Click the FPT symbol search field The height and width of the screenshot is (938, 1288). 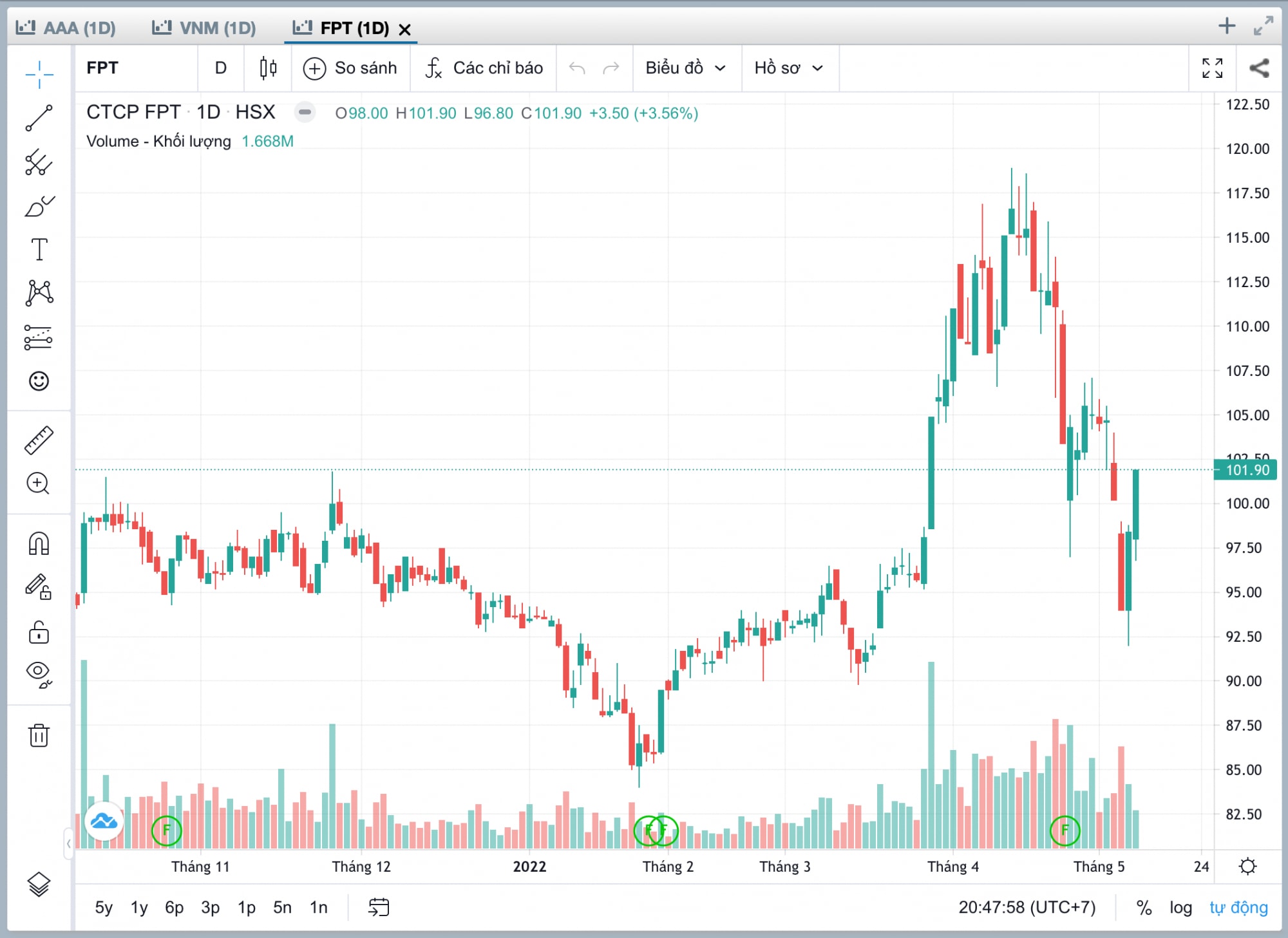[x=137, y=68]
